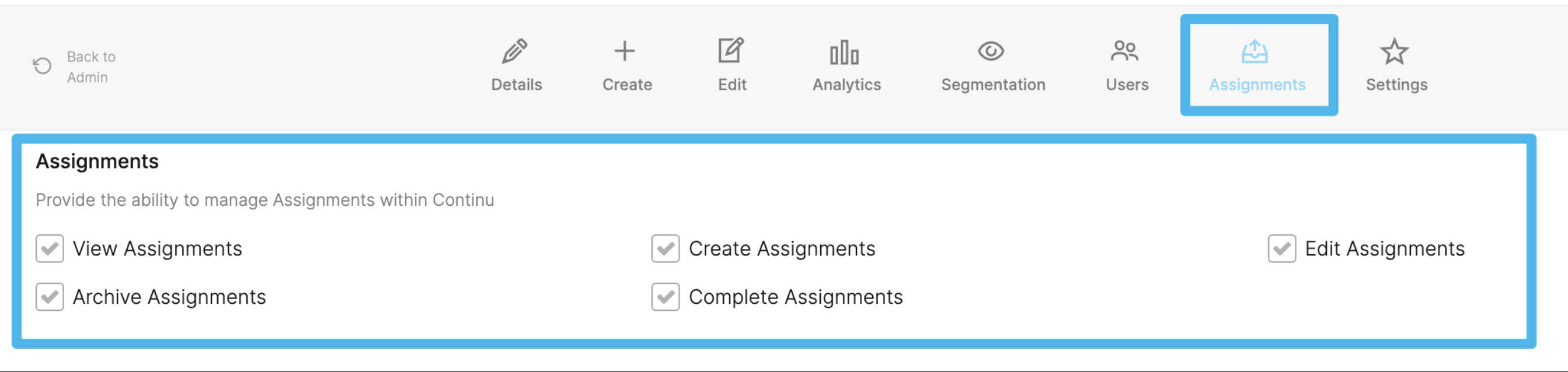Click the Assignments tab label text
This screenshot has width=1568, height=372.
(1257, 85)
